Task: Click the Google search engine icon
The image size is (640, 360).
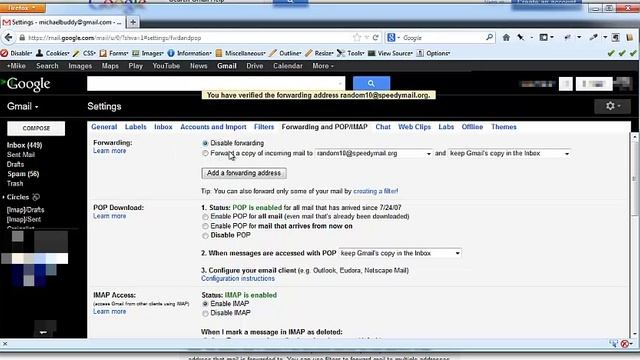Action: (391, 38)
